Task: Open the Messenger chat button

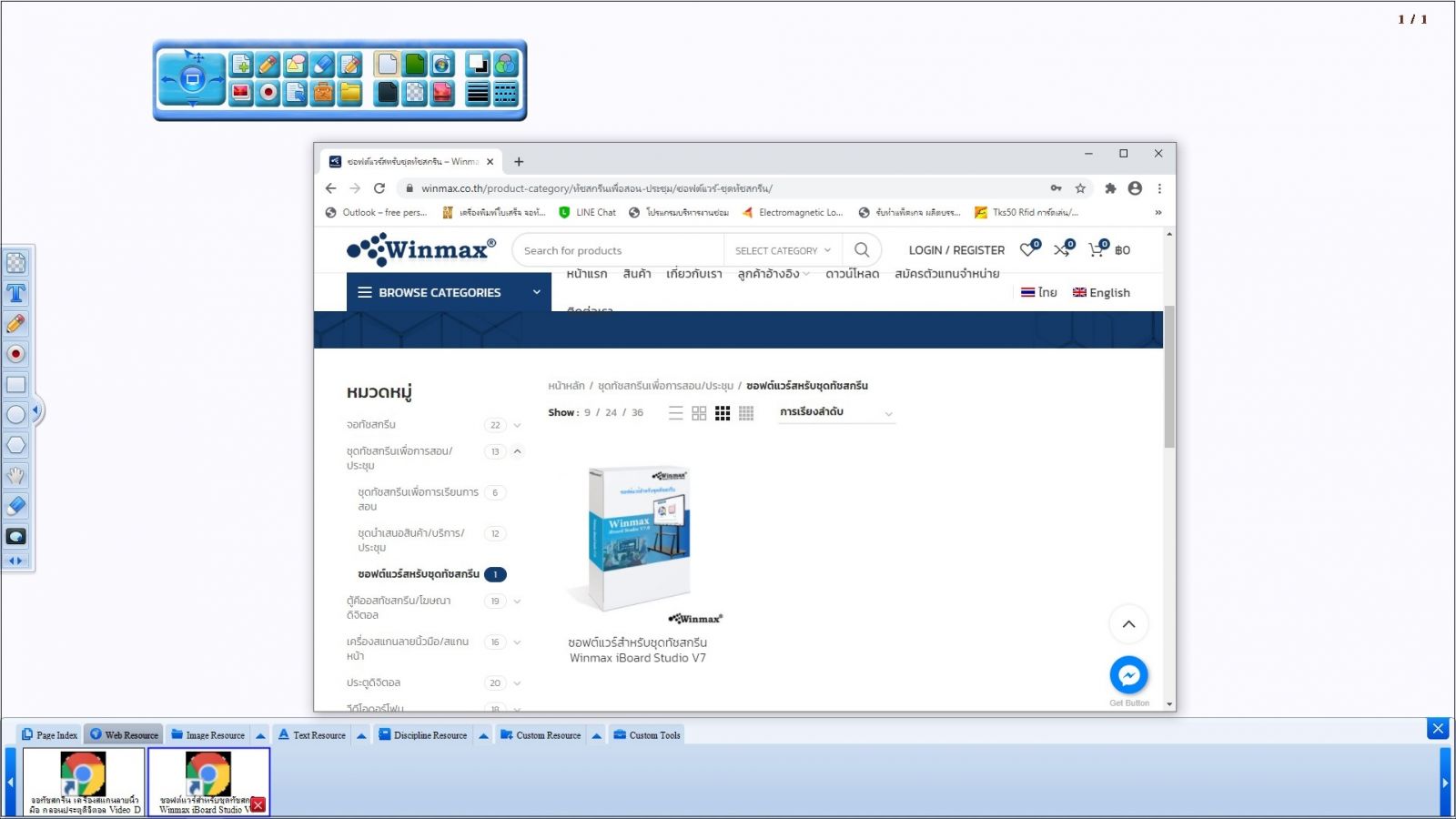Action: [1128, 675]
